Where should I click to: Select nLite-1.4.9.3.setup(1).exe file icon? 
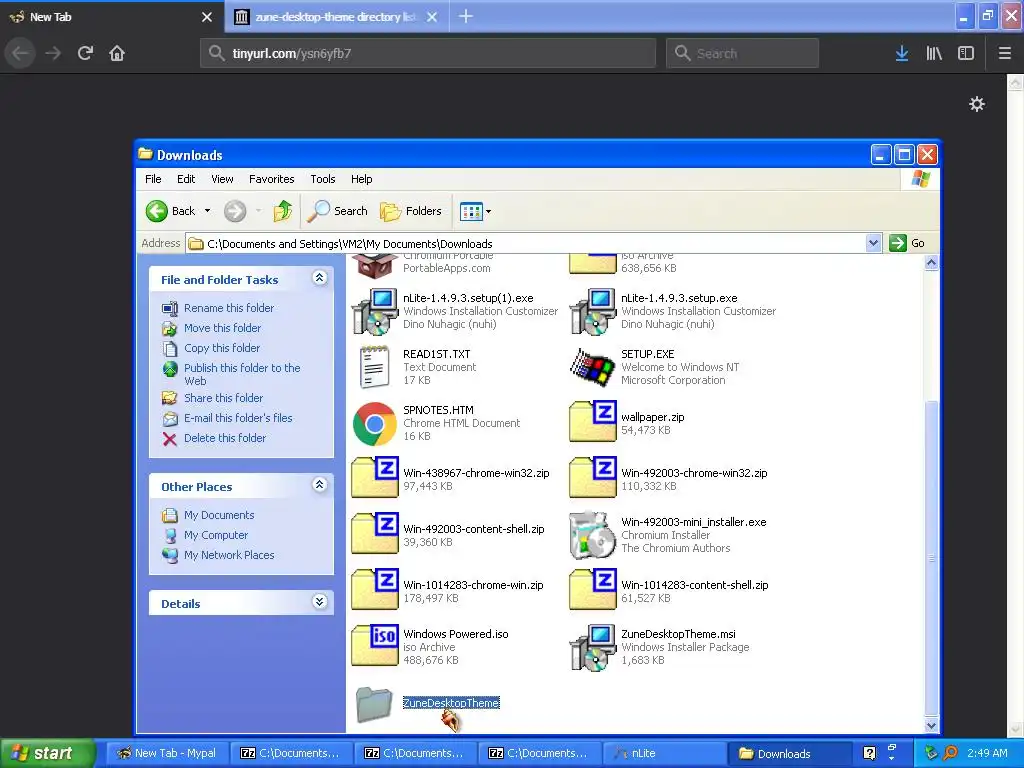pos(375,312)
